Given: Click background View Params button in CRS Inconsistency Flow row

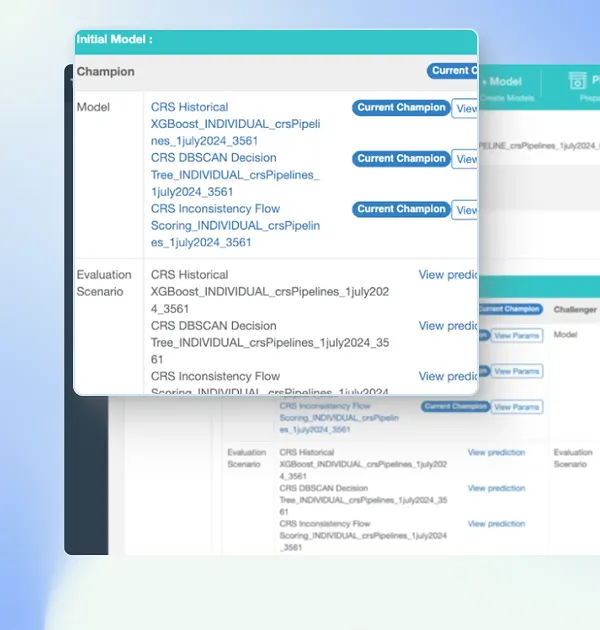Looking at the screenshot, I should [x=517, y=407].
